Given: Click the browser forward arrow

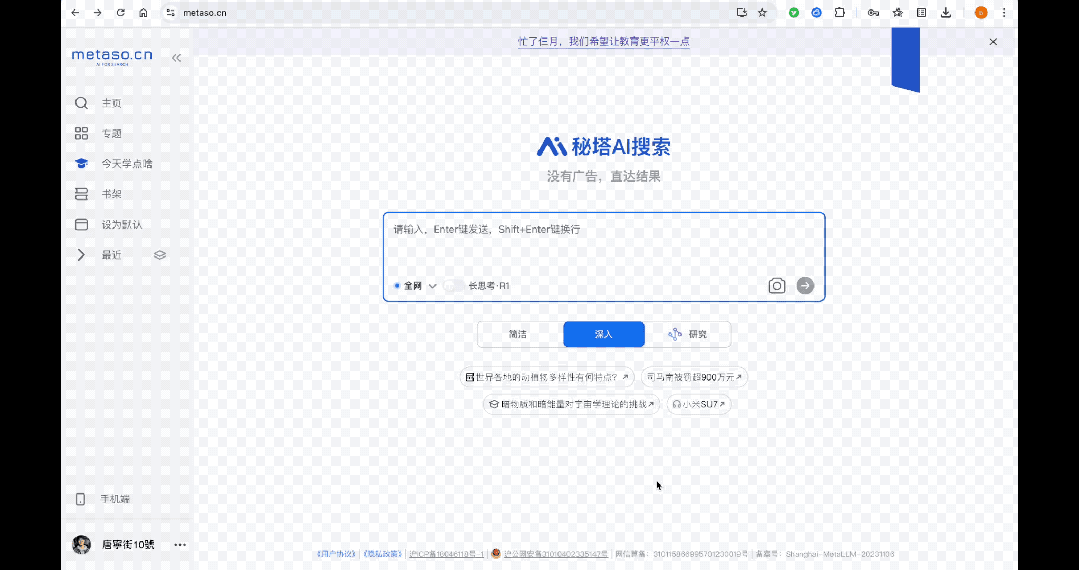Looking at the screenshot, I should pos(98,12).
